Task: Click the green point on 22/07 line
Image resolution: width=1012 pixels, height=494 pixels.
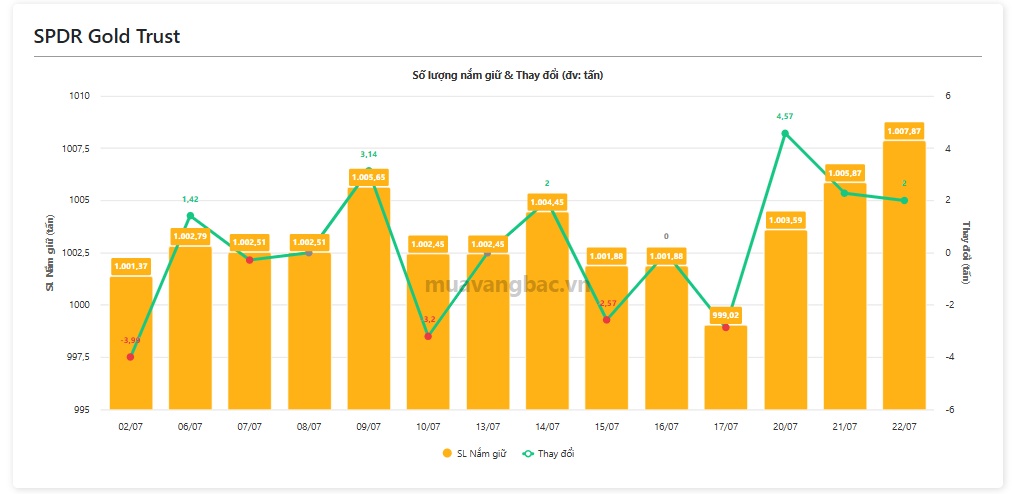Action: (x=904, y=200)
